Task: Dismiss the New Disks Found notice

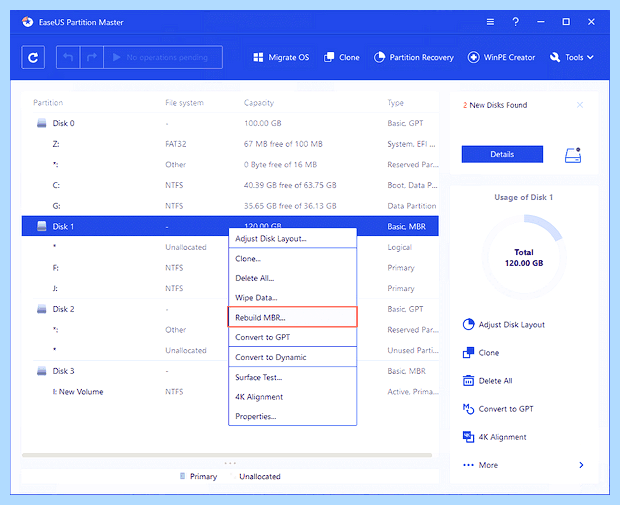Action: point(580,105)
